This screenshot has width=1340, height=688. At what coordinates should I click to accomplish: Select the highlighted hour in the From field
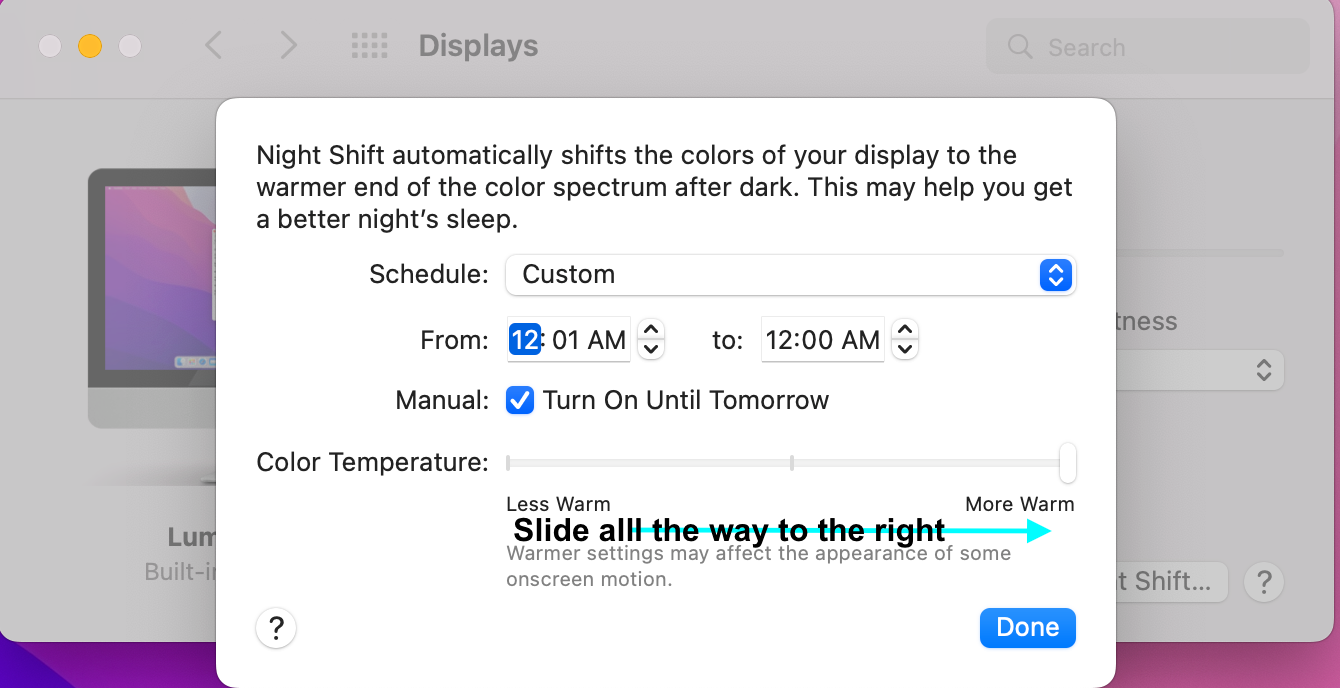(524, 339)
